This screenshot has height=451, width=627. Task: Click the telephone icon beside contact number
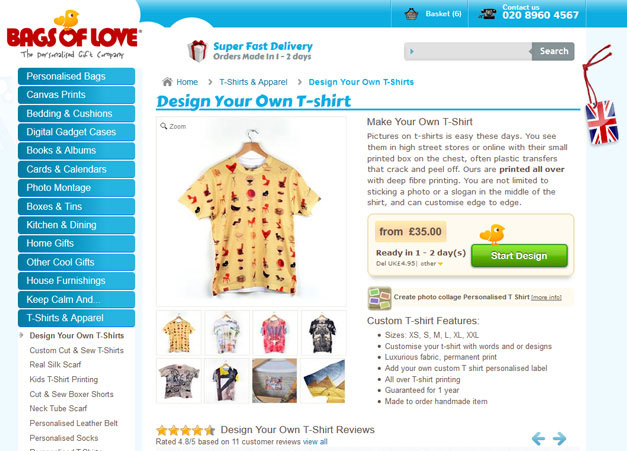click(487, 14)
